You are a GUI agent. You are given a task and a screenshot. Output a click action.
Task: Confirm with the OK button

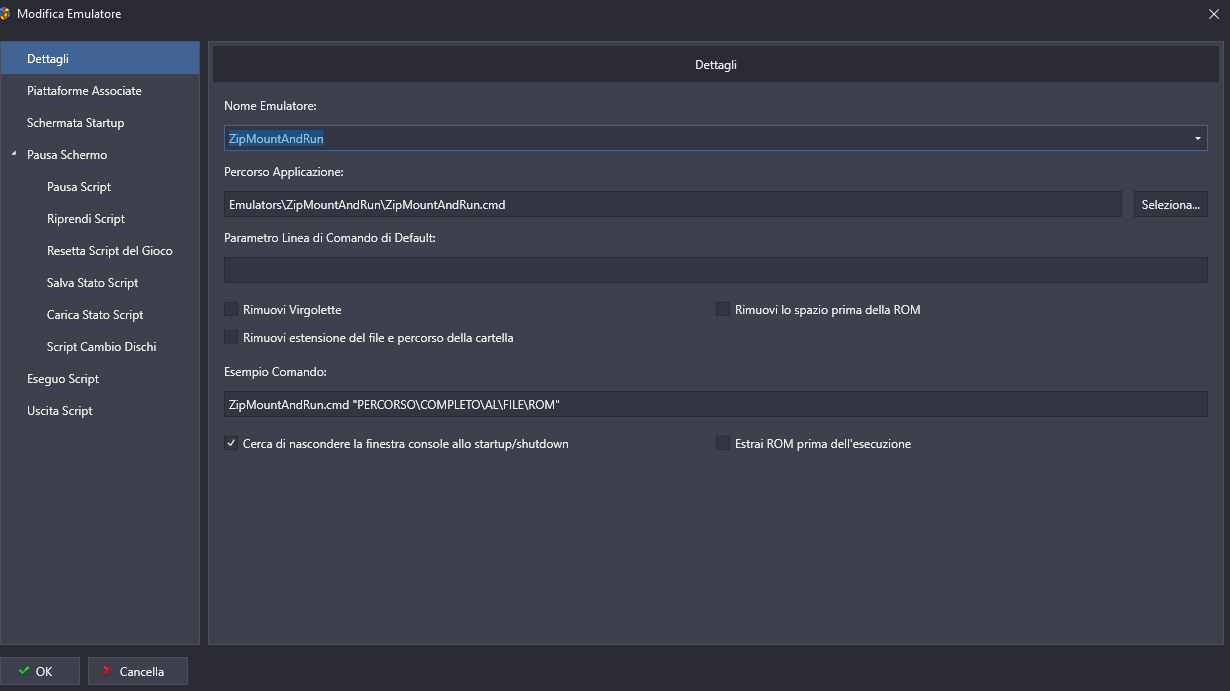(x=40, y=671)
